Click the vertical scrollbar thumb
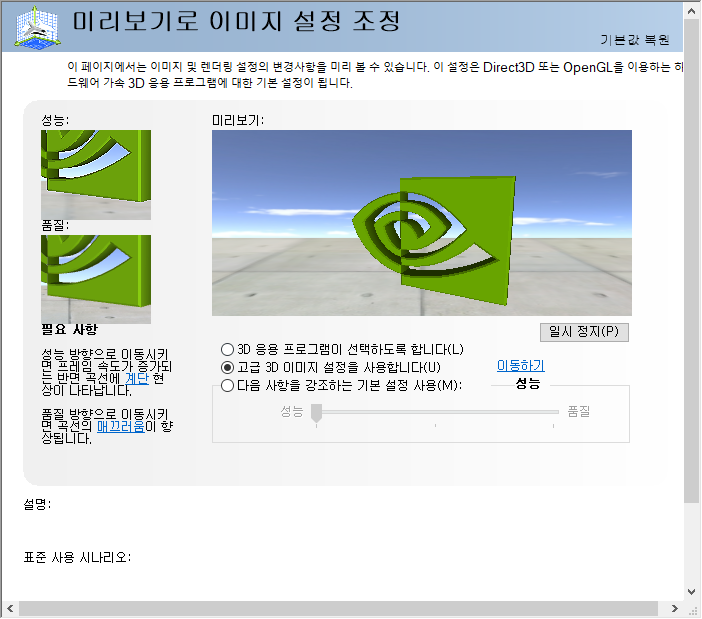The height and width of the screenshot is (619, 702). click(x=692, y=261)
